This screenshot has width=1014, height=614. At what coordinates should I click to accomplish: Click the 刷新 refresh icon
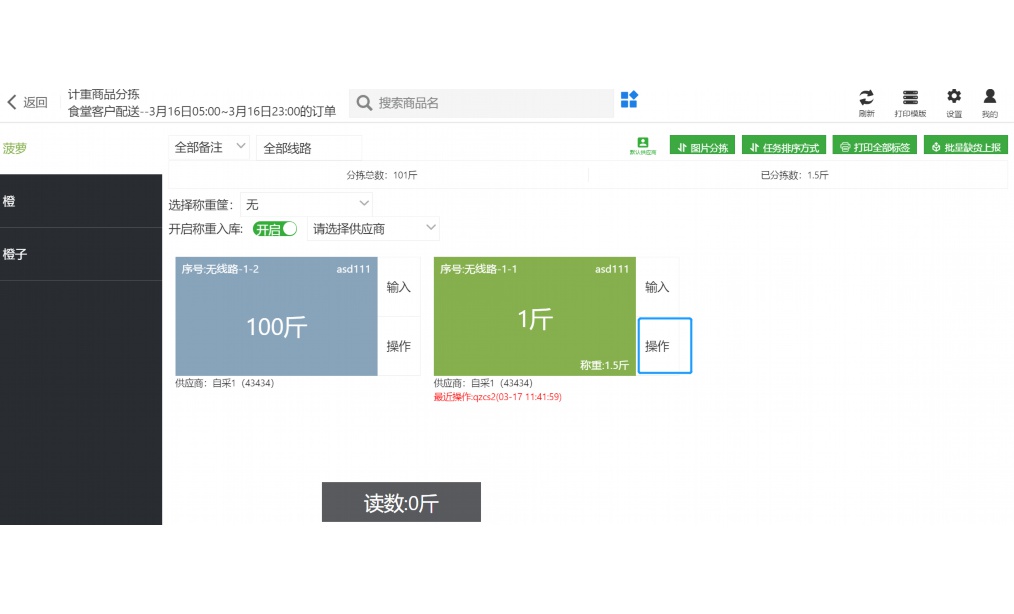click(x=866, y=99)
